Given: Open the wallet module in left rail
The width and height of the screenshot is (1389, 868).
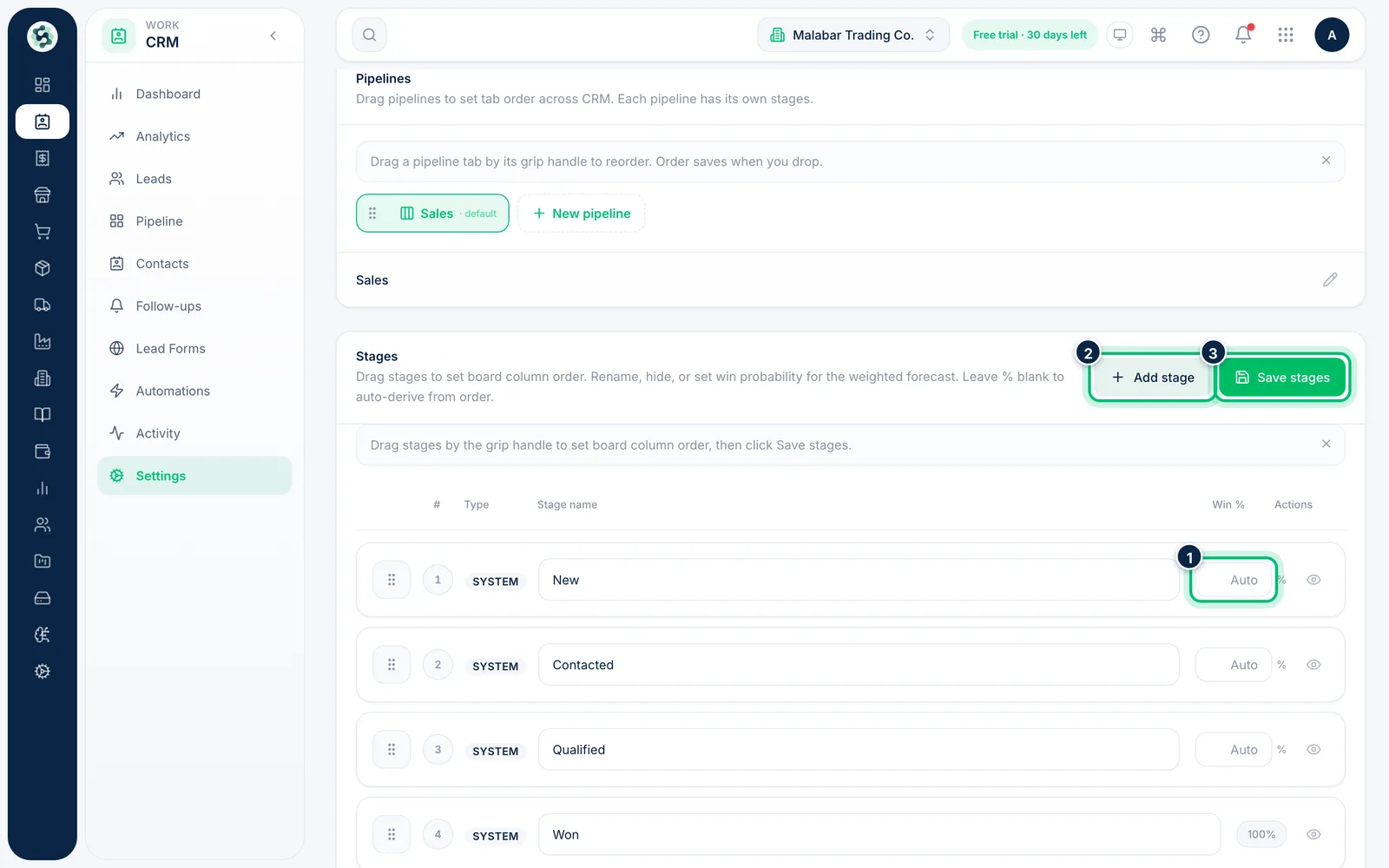Looking at the screenshot, I should coord(43,451).
